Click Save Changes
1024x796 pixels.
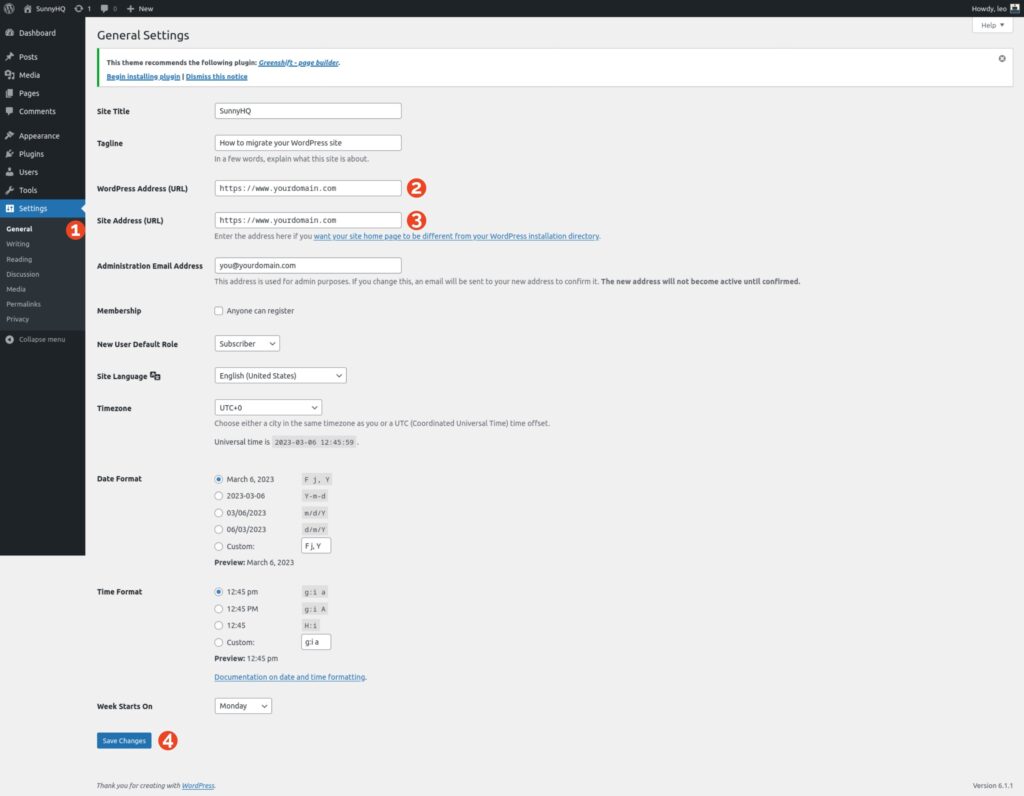coord(123,740)
